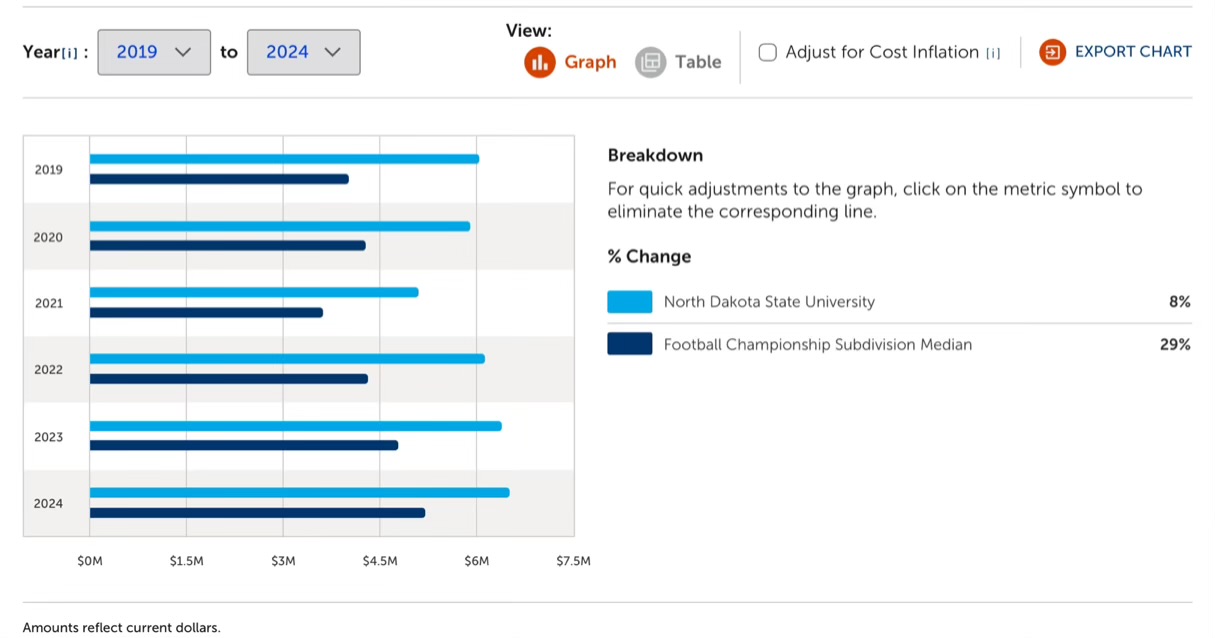Image resolution: width=1215 pixels, height=638 pixels.
Task: Click the gray Table view icon
Action: [x=650, y=62]
